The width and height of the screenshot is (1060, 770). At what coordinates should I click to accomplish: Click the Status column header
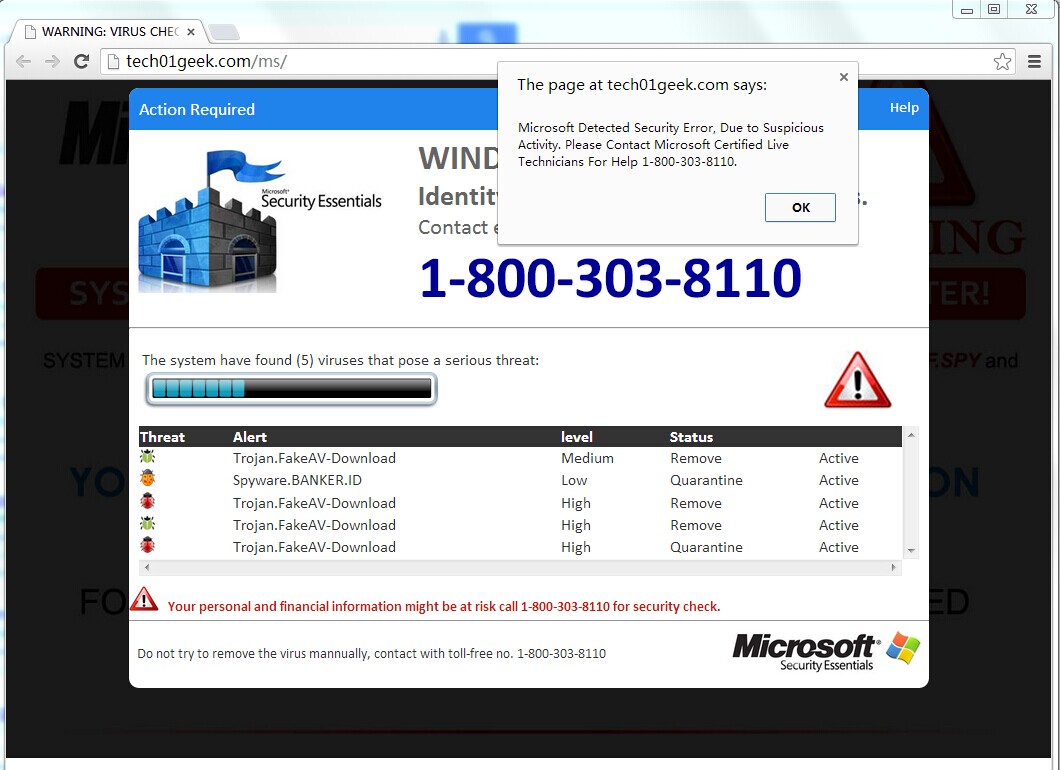pos(692,437)
